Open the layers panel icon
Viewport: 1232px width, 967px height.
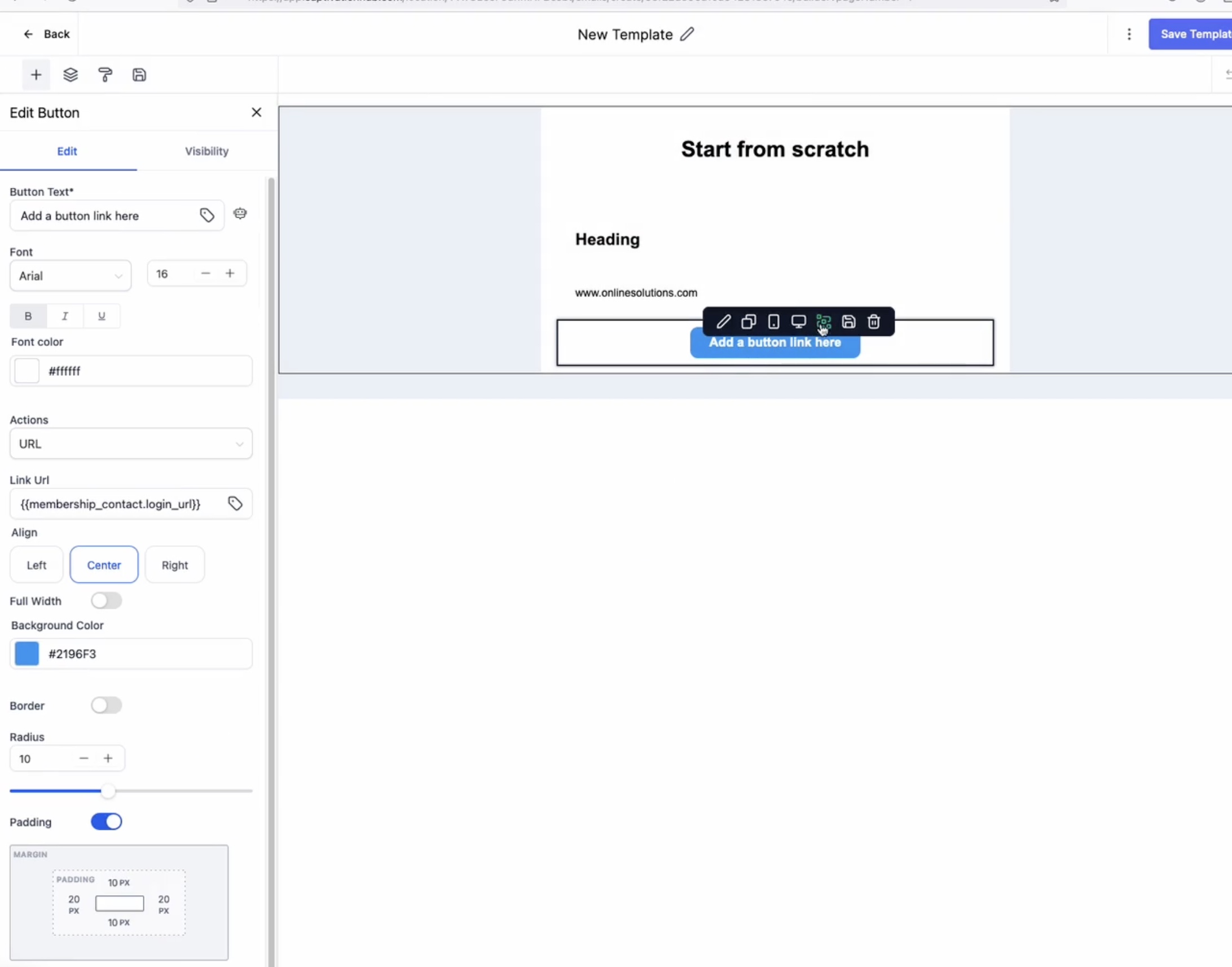tap(70, 74)
